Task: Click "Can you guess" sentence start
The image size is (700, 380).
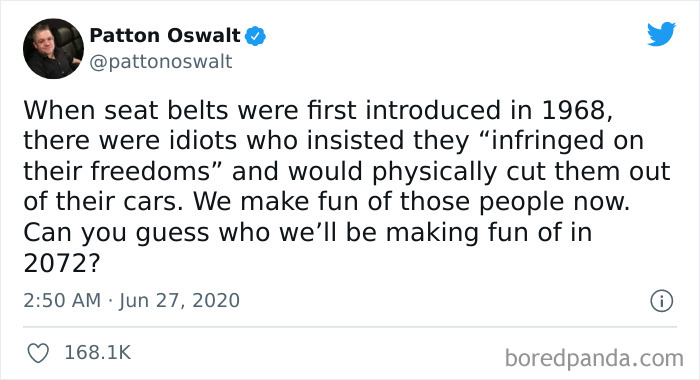Action: (116, 234)
